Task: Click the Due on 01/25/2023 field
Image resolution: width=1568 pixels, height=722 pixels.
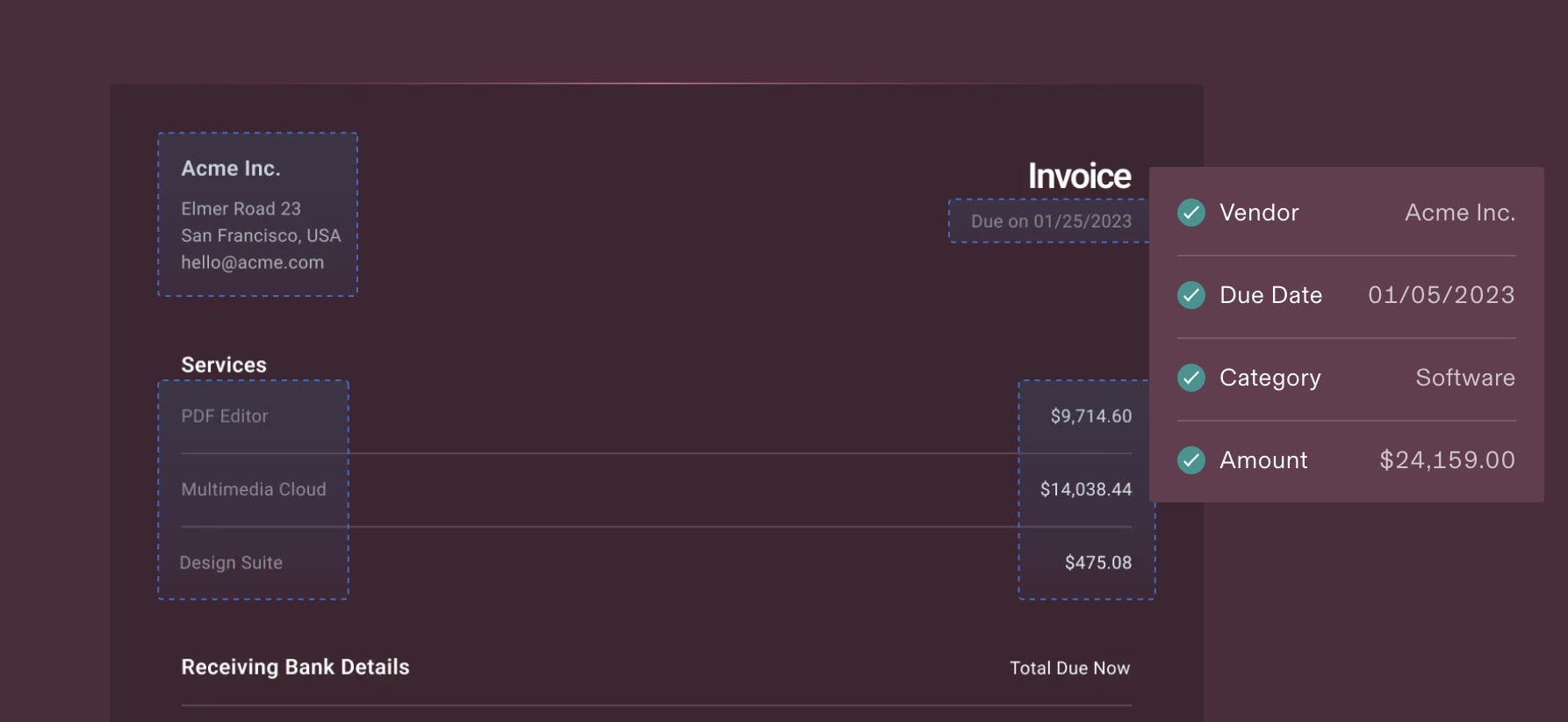Action: 1051,221
